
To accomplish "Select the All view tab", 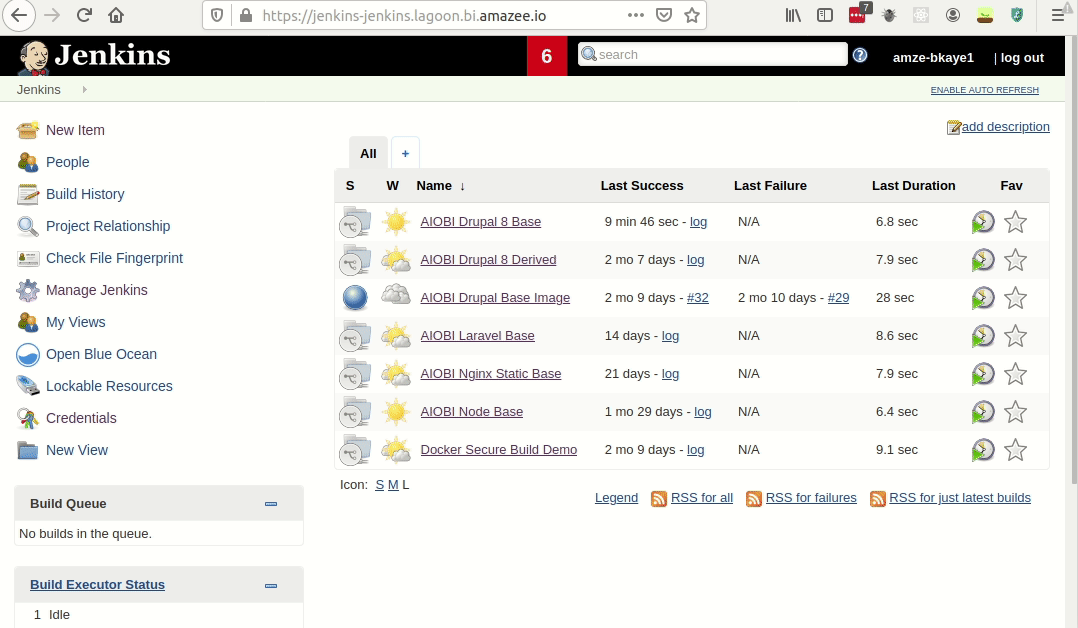I will click(x=368, y=153).
